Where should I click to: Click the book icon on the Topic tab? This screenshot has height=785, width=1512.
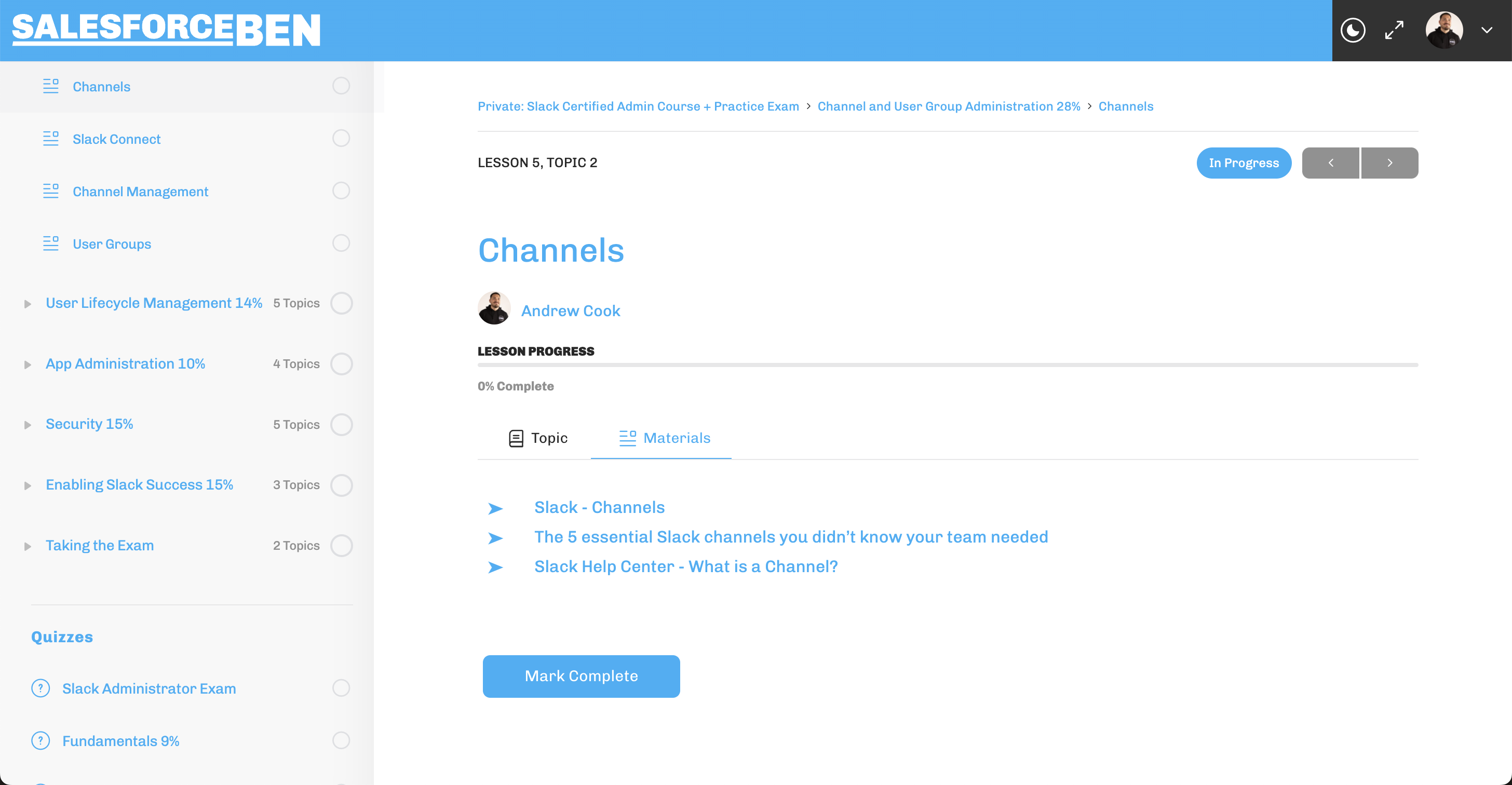pos(516,438)
